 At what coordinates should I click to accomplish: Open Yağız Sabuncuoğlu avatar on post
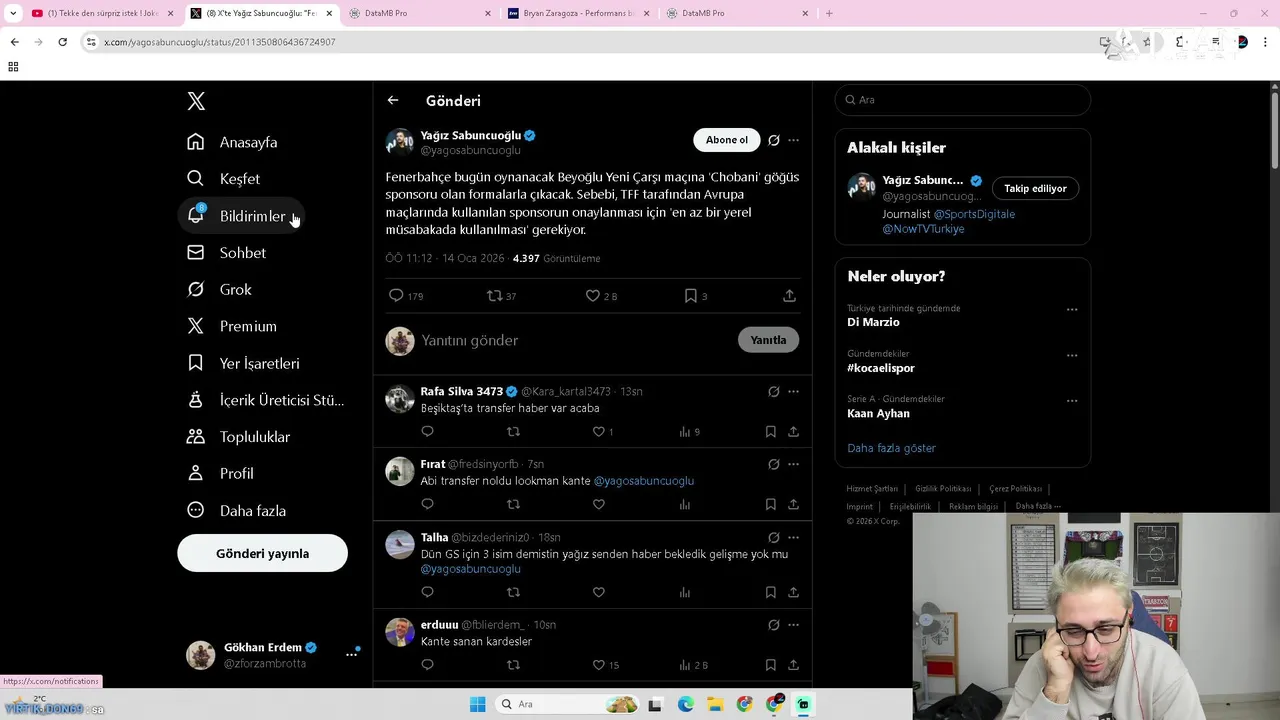point(400,142)
